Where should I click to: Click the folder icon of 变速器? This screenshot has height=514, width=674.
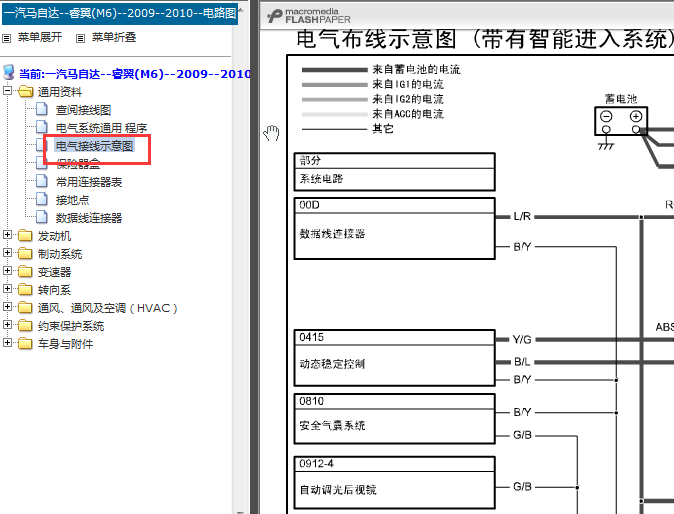pyautogui.click(x=25, y=272)
